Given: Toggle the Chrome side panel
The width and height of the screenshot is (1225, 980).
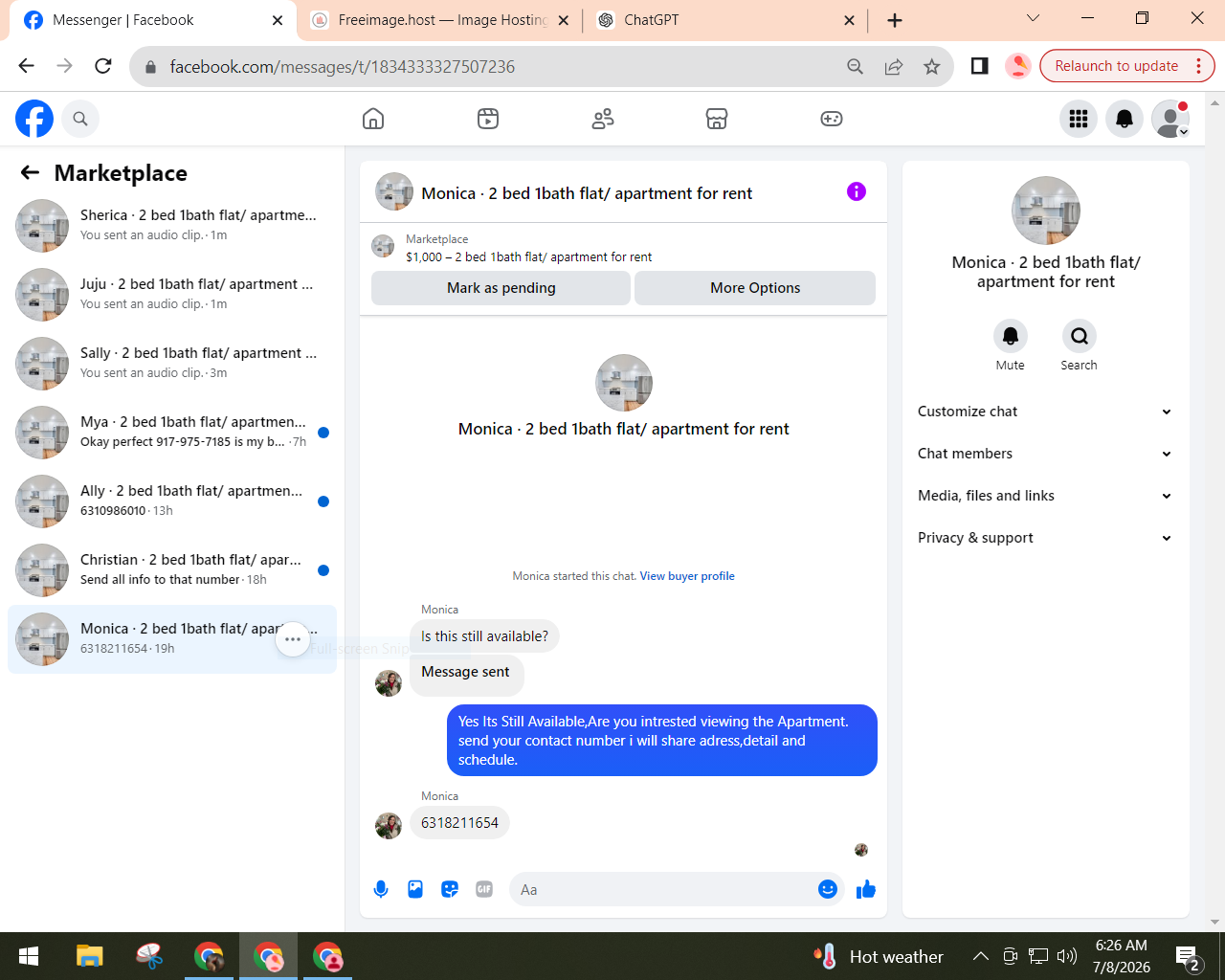Looking at the screenshot, I should pos(979,66).
